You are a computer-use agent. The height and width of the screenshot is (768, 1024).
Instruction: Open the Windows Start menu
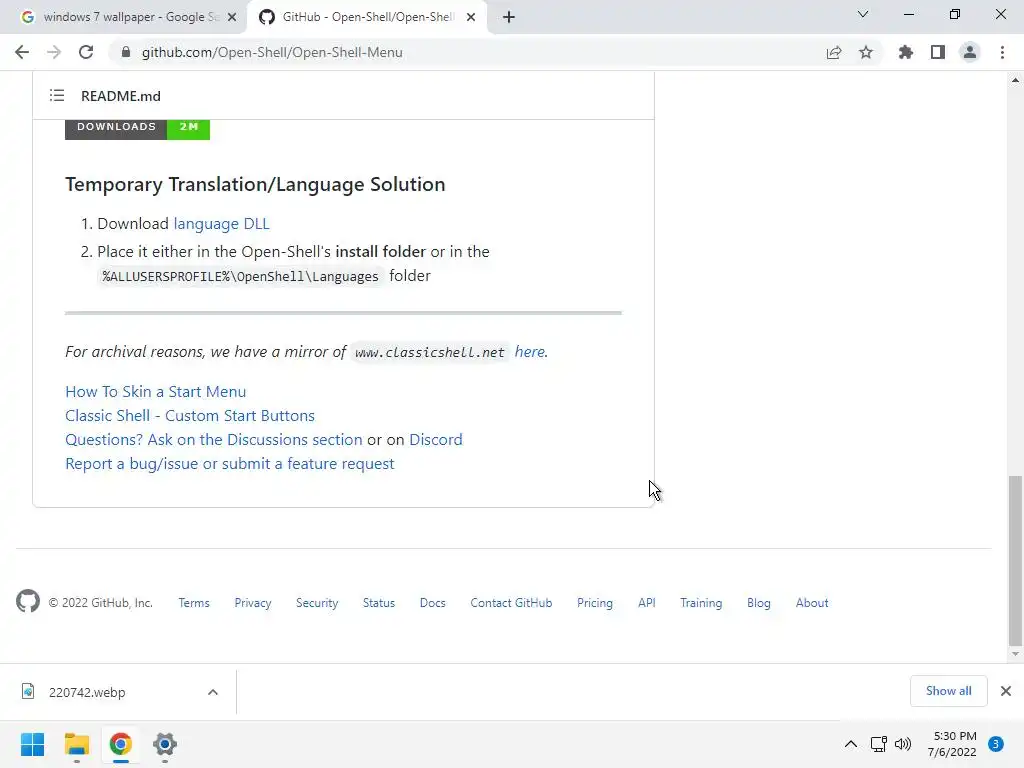point(32,744)
